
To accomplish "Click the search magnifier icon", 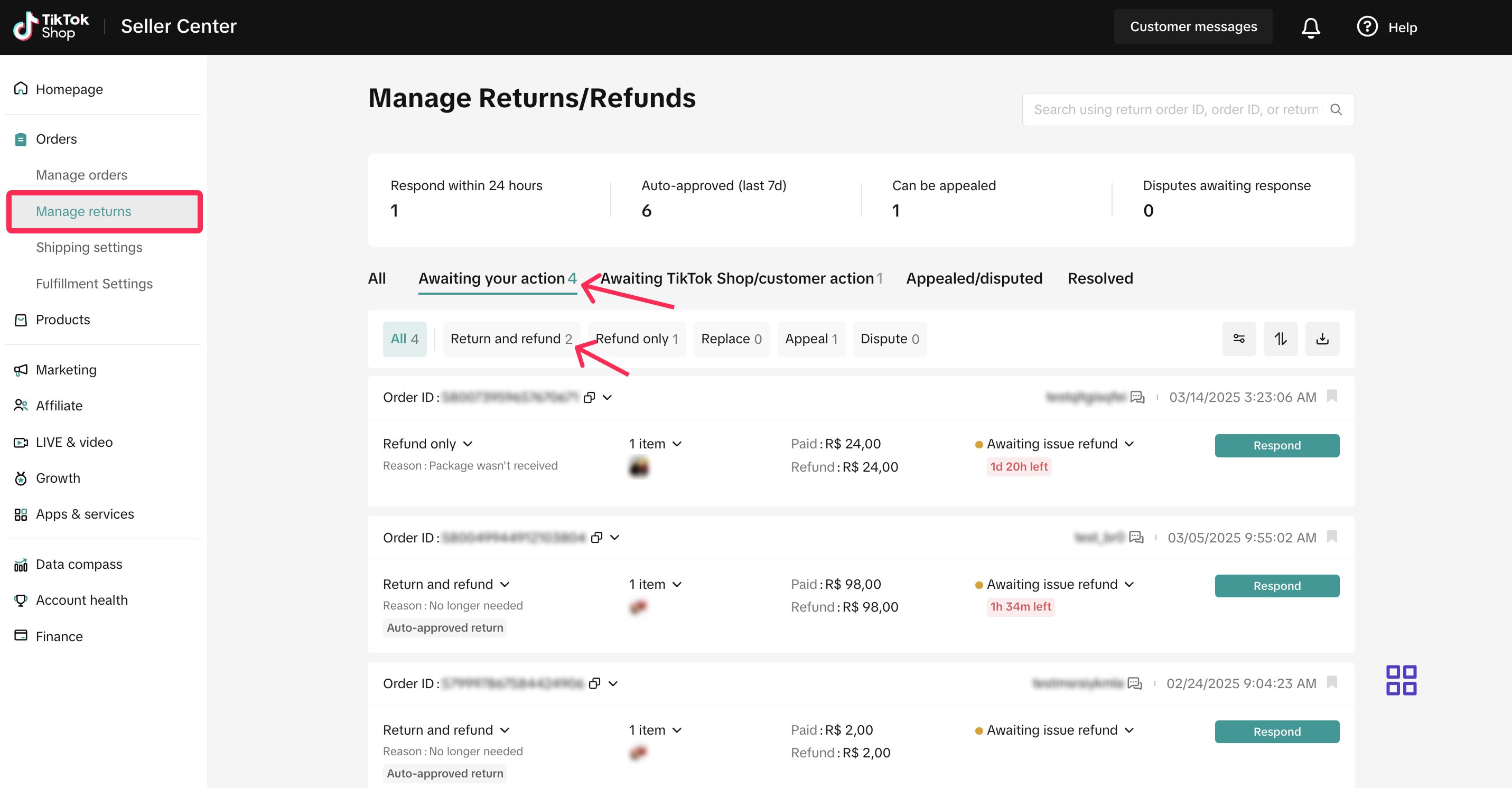I will tap(1336, 110).
